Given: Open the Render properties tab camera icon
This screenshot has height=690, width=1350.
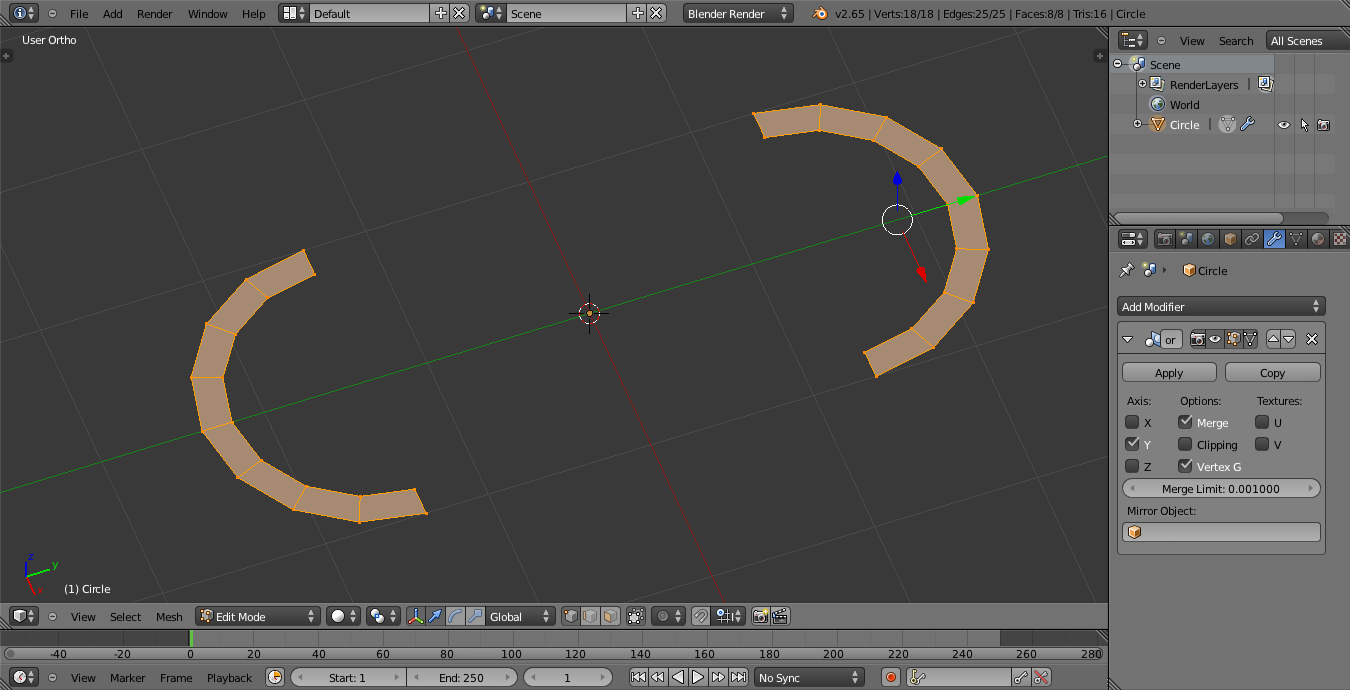Looking at the screenshot, I should (x=1164, y=239).
